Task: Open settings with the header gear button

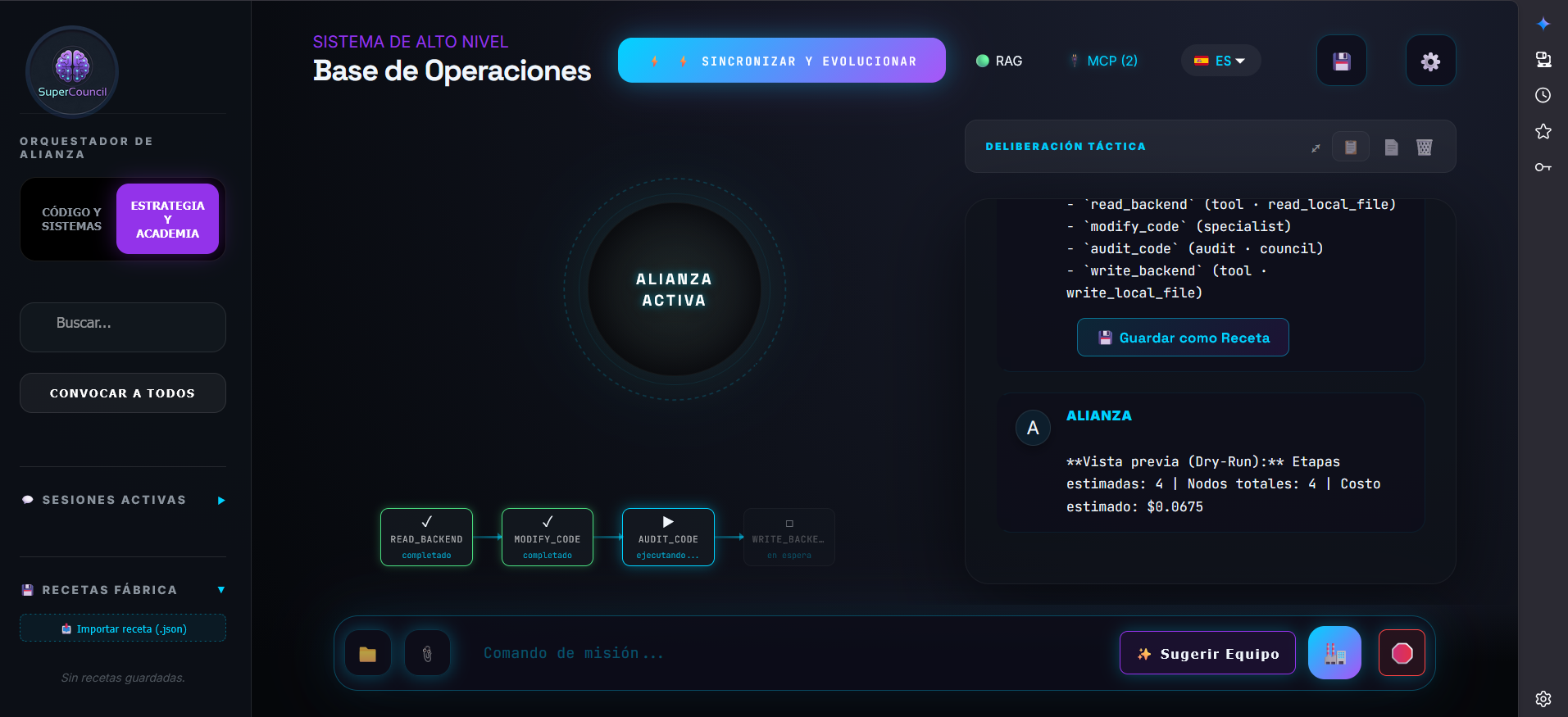Action: pyautogui.click(x=1430, y=61)
